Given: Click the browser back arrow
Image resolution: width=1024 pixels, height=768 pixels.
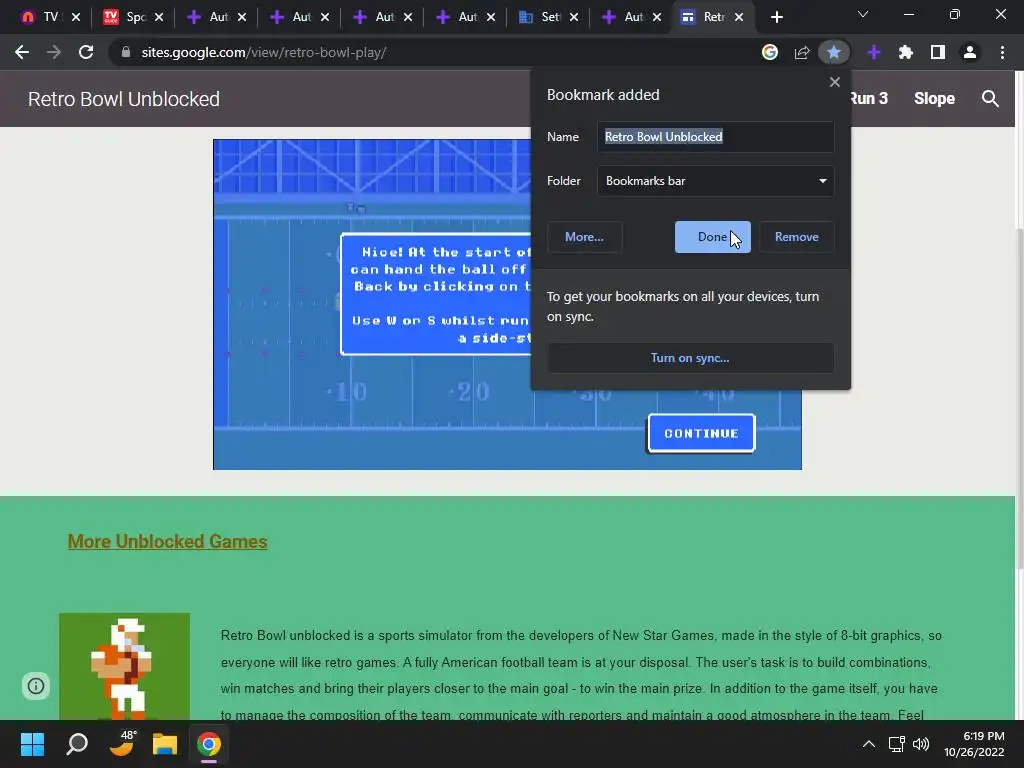Looking at the screenshot, I should click(x=22, y=52).
